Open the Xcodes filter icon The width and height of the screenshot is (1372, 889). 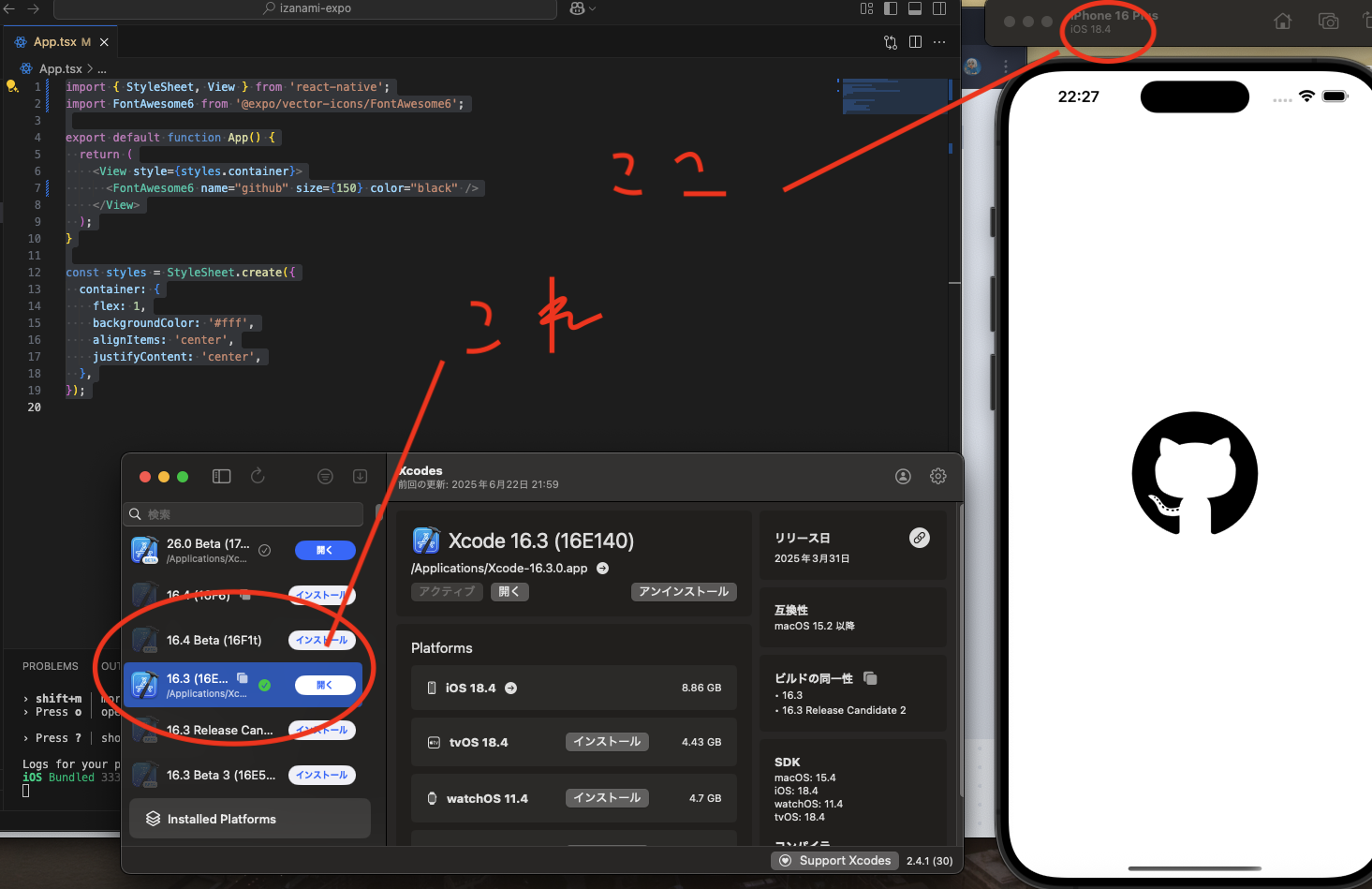tap(325, 476)
